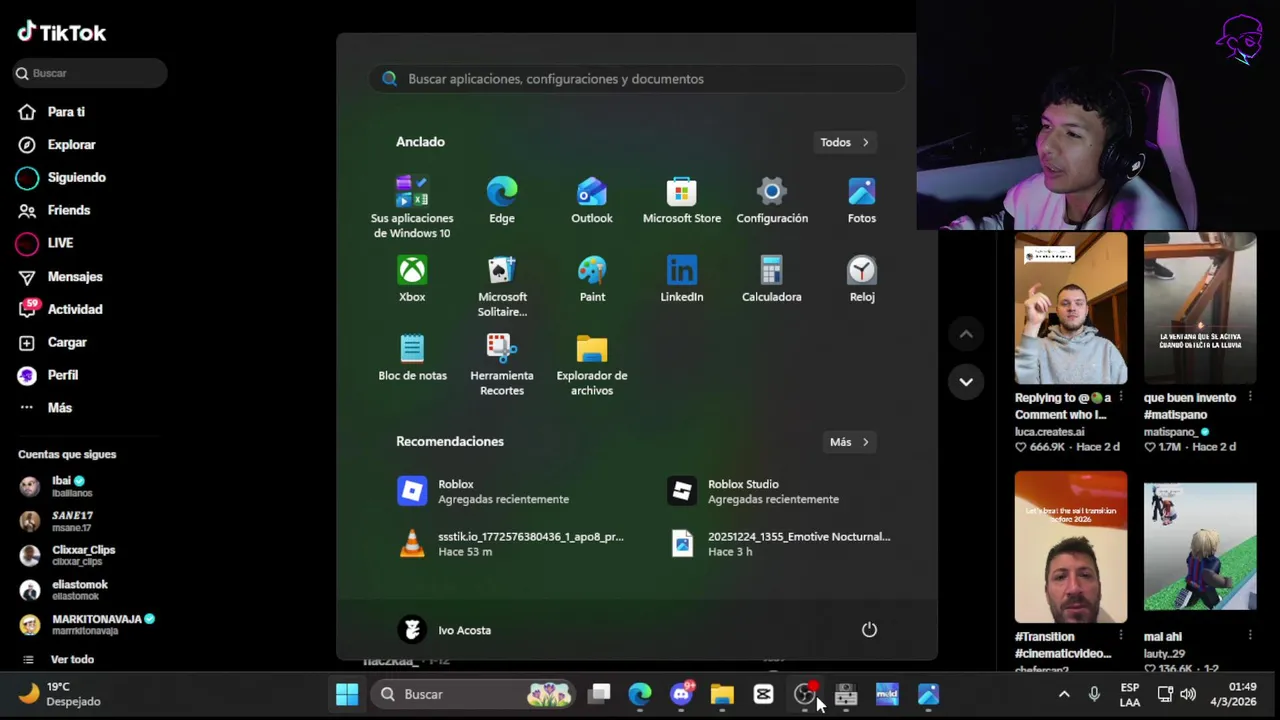Open Sus aplicaciones de Windows 10 folder
Image resolution: width=1280 pixels, height=720 pixels.
coord(412,208)
